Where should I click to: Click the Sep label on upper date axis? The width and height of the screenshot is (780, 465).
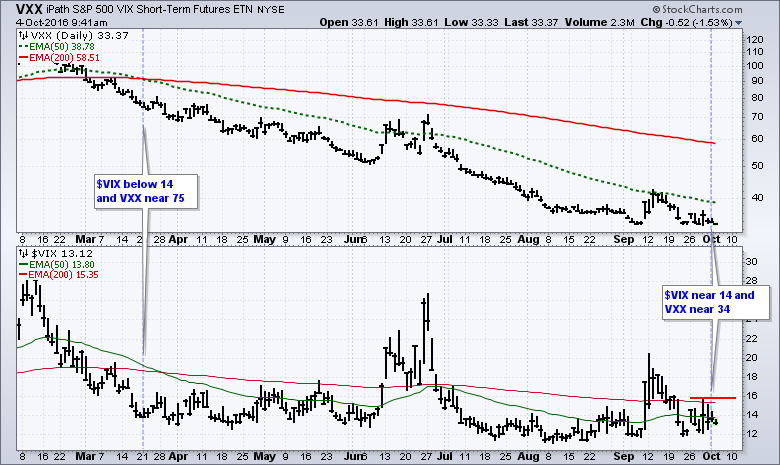click(x=624, y=239)
